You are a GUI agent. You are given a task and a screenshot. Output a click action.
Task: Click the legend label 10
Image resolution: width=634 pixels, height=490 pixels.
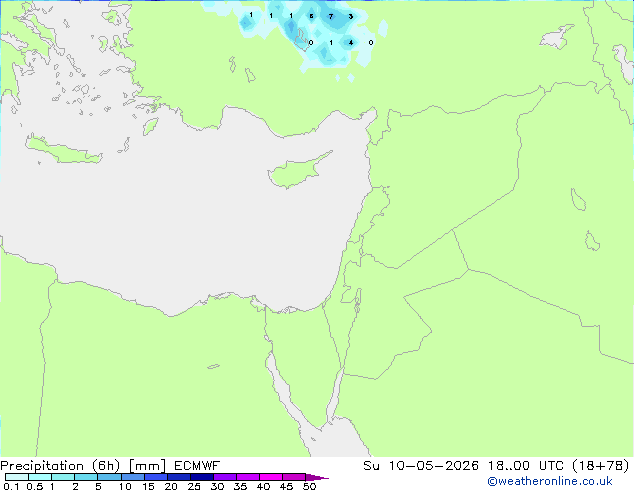(x=125, y=486)
